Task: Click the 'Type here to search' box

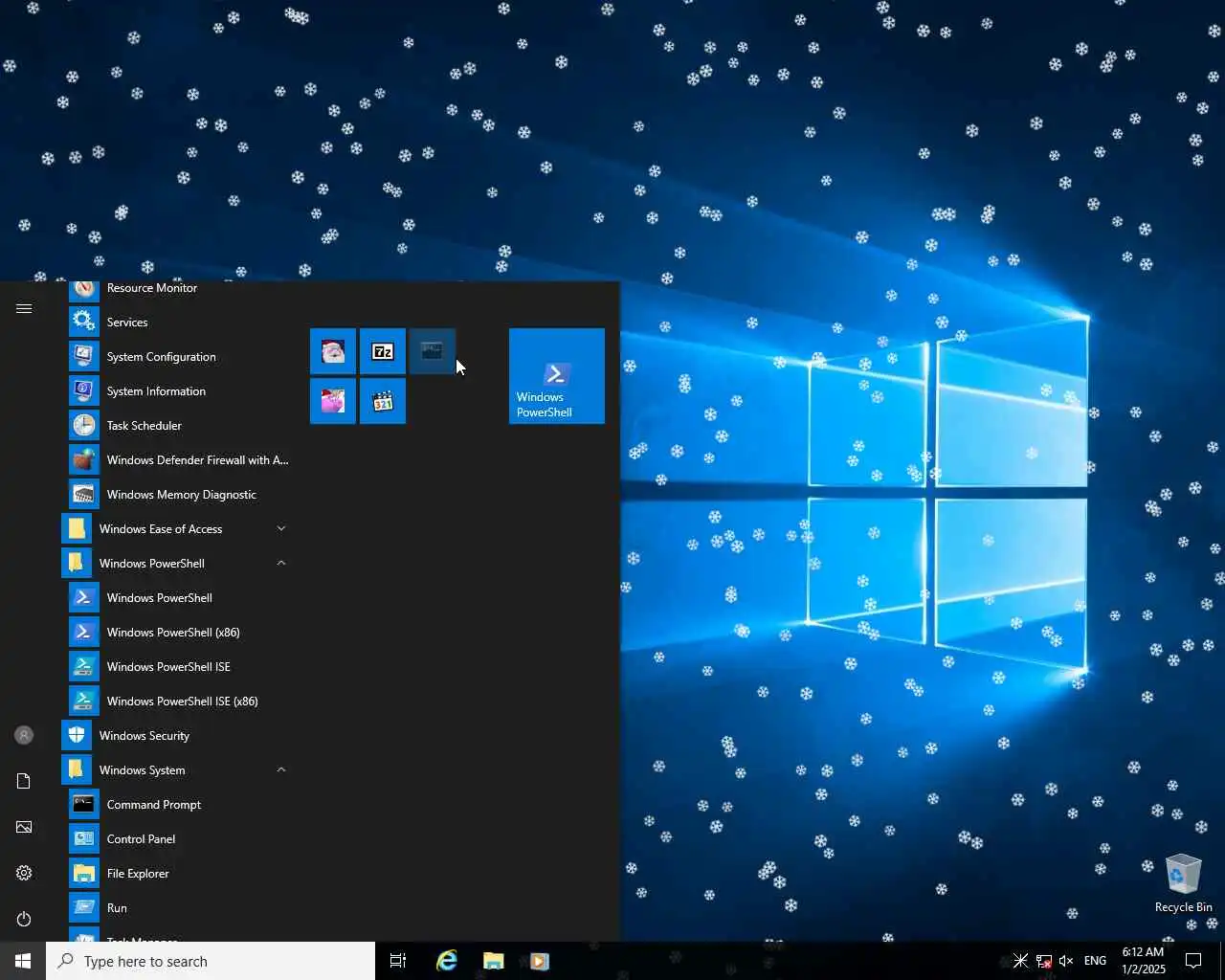Action: tap(211, 961)
